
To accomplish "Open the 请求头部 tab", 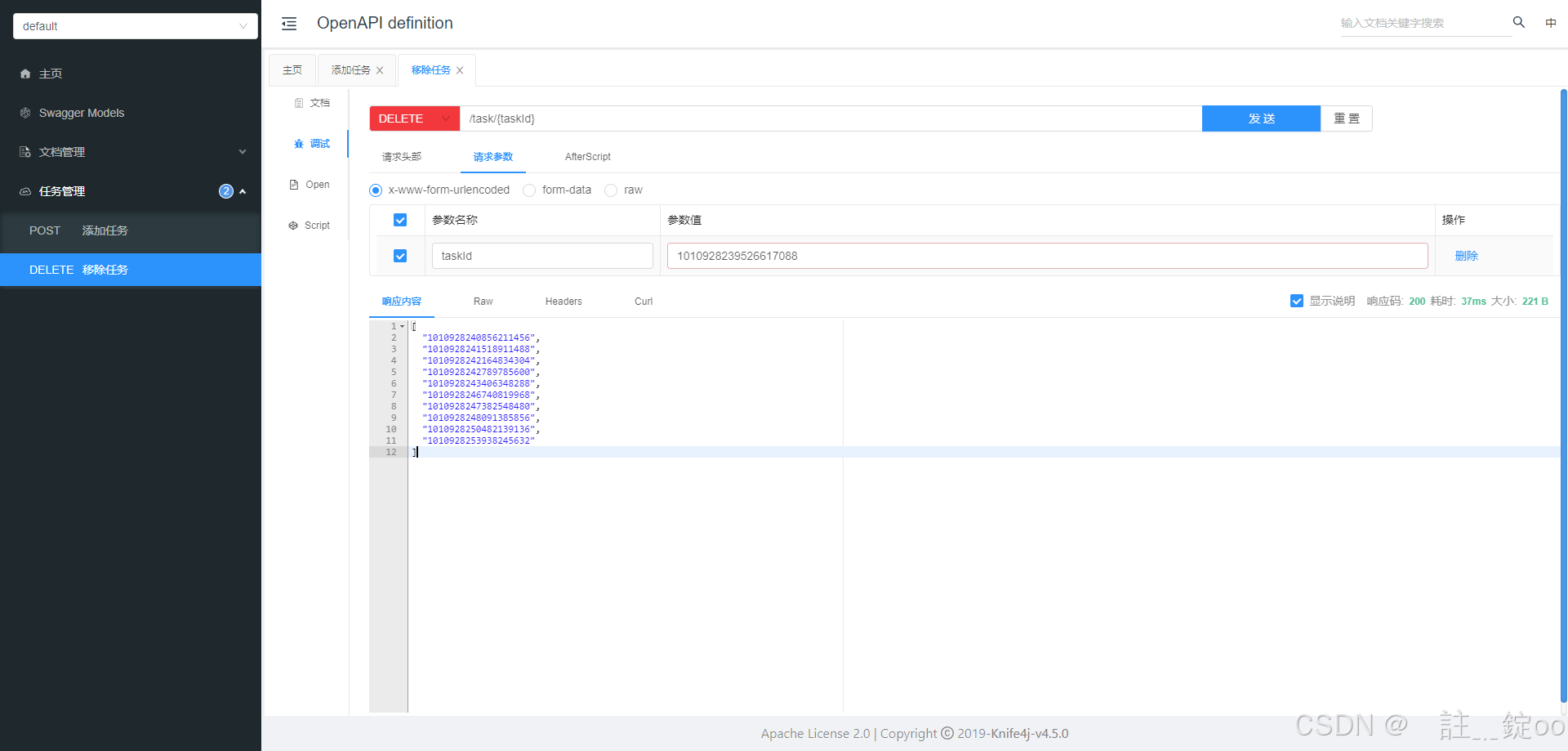I will click(402, 157).
